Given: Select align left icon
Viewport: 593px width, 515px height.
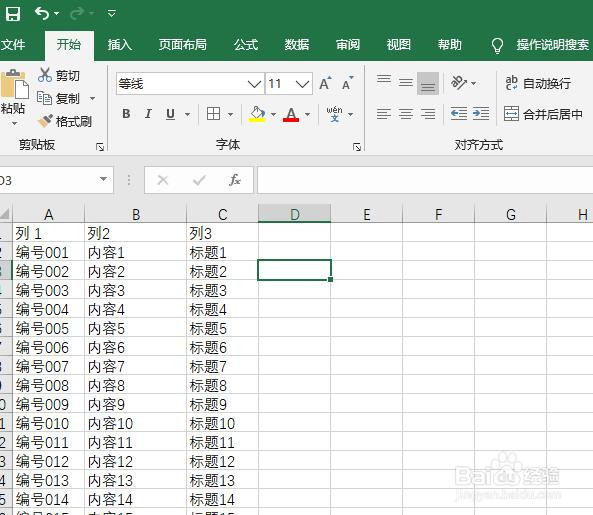Looking at the screenshot, I should pyautogui.click(x=384, y=114).
